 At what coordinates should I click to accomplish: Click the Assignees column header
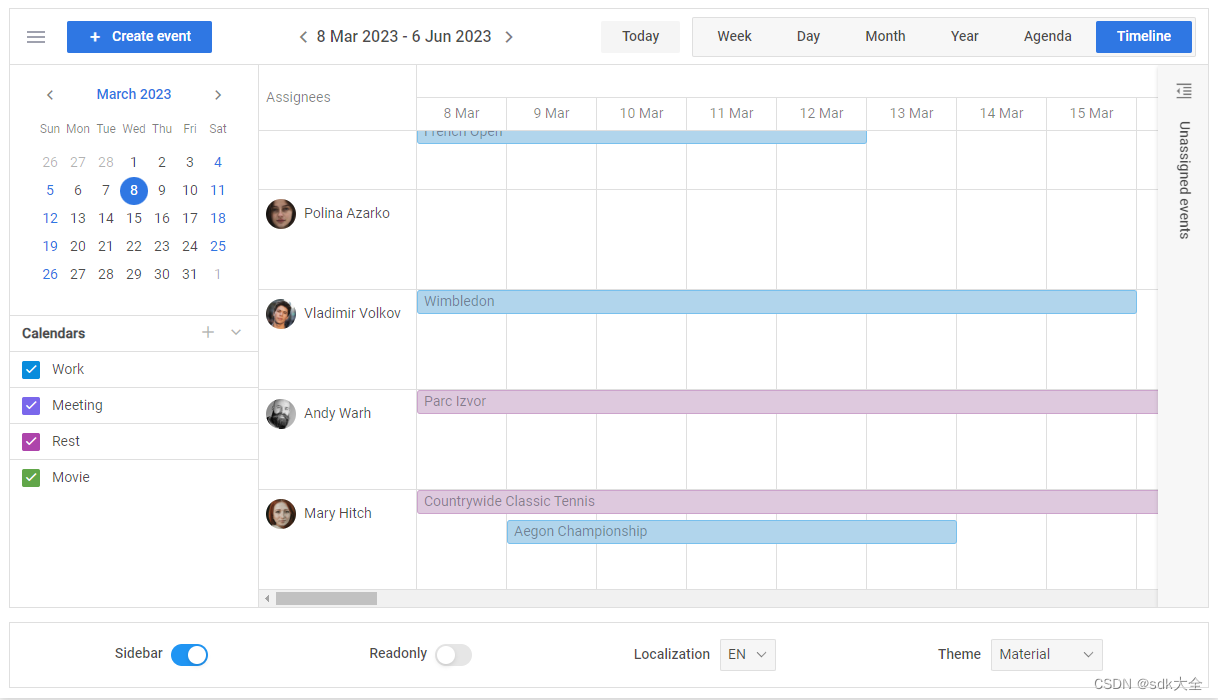pos(337,98)
